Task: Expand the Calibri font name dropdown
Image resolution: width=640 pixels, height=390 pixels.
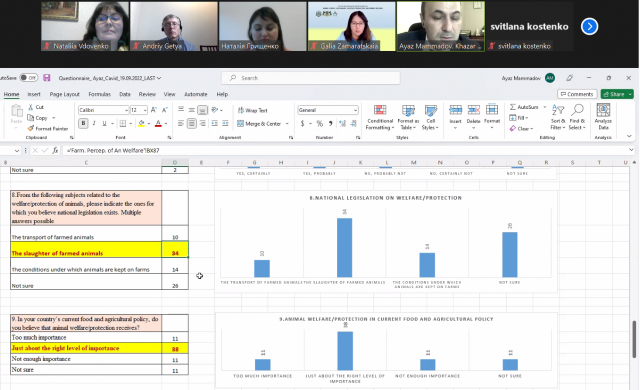Action: [126, 110]
